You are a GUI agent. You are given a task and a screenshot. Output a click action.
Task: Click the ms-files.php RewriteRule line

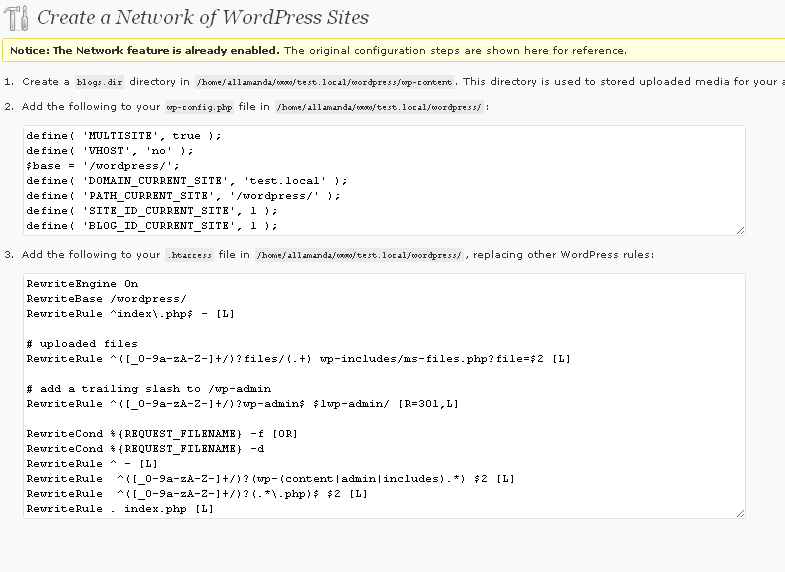pyautogui.click(x=298, y=359)
